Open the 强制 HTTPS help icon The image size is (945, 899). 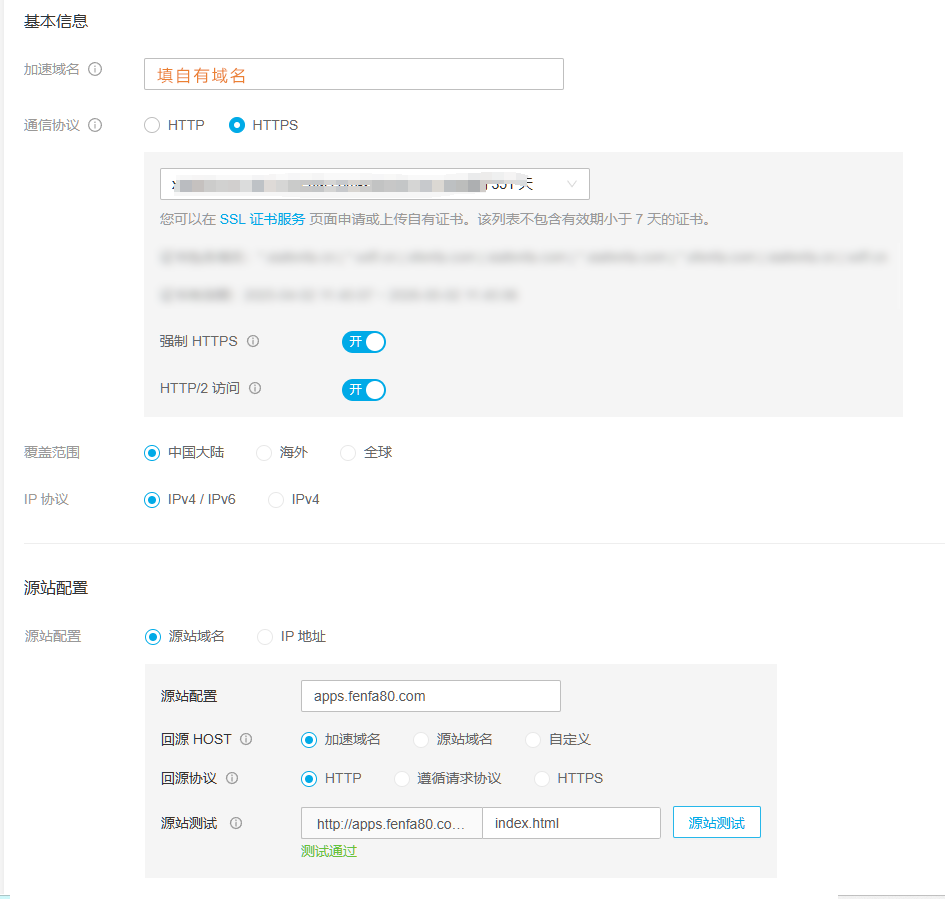(x=253, y=341)
